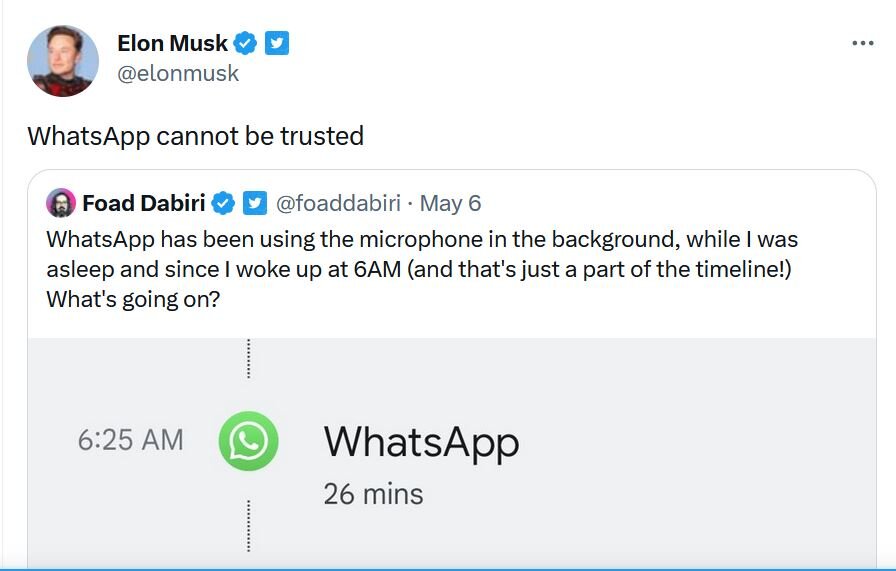
Task: Click the "WhatsApp cannot be trusted" tweet text
Action: click(x=195, y=136)
